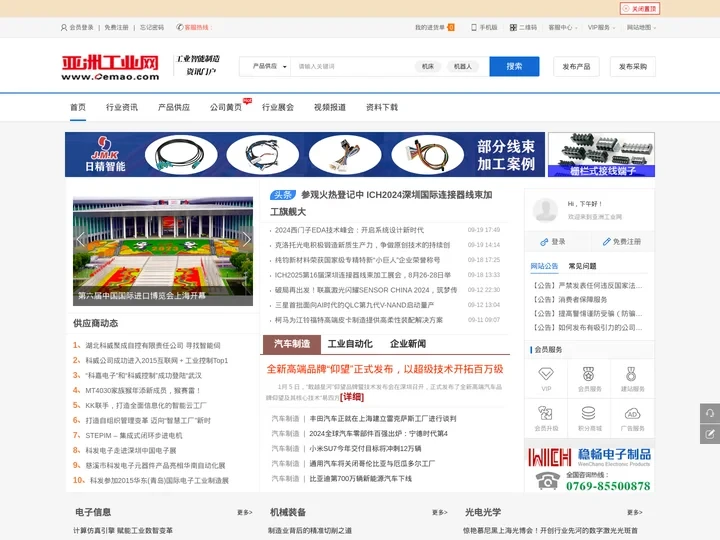Open the 行业展会 navigation item
This screenshot has height=540, width=720.
click(278, 107)
